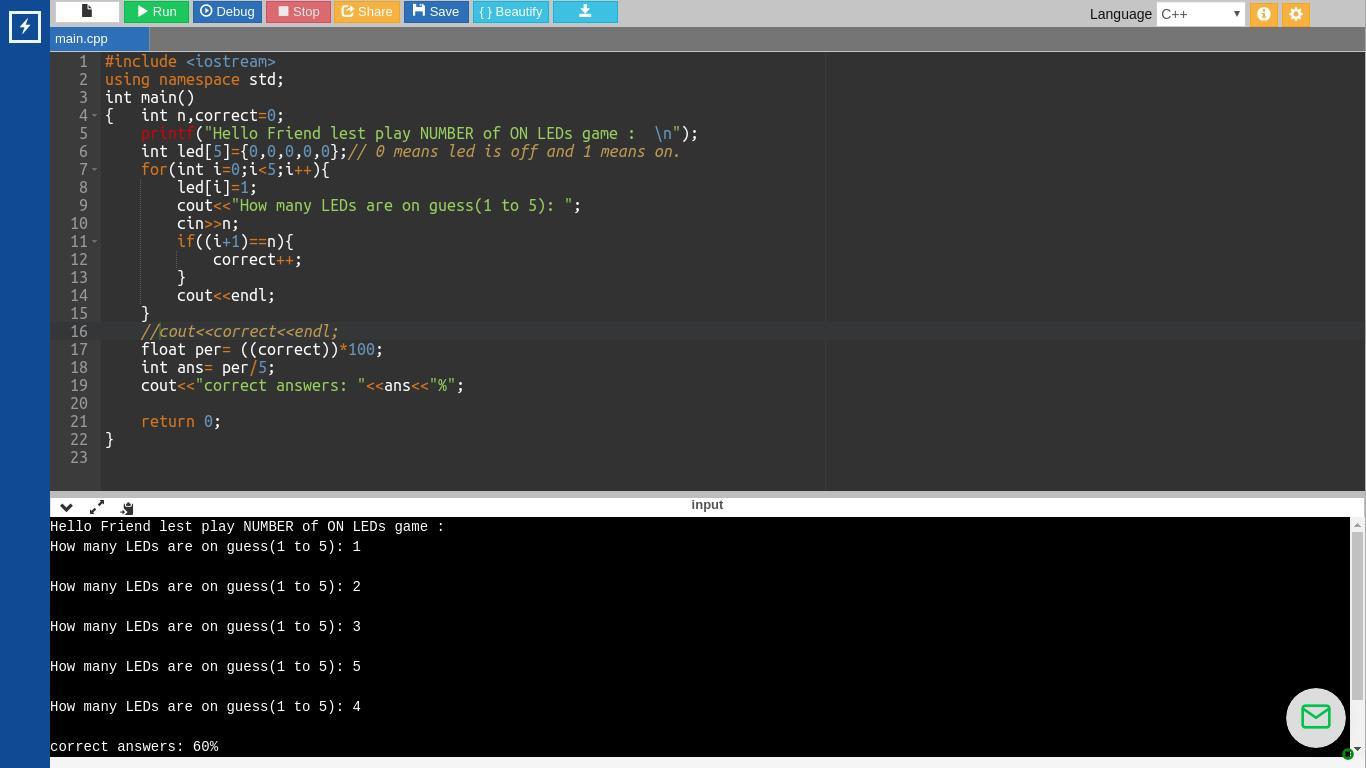Open the Share option
The height and width of the screenshot is (768, 1366).
tap(367, 12)
